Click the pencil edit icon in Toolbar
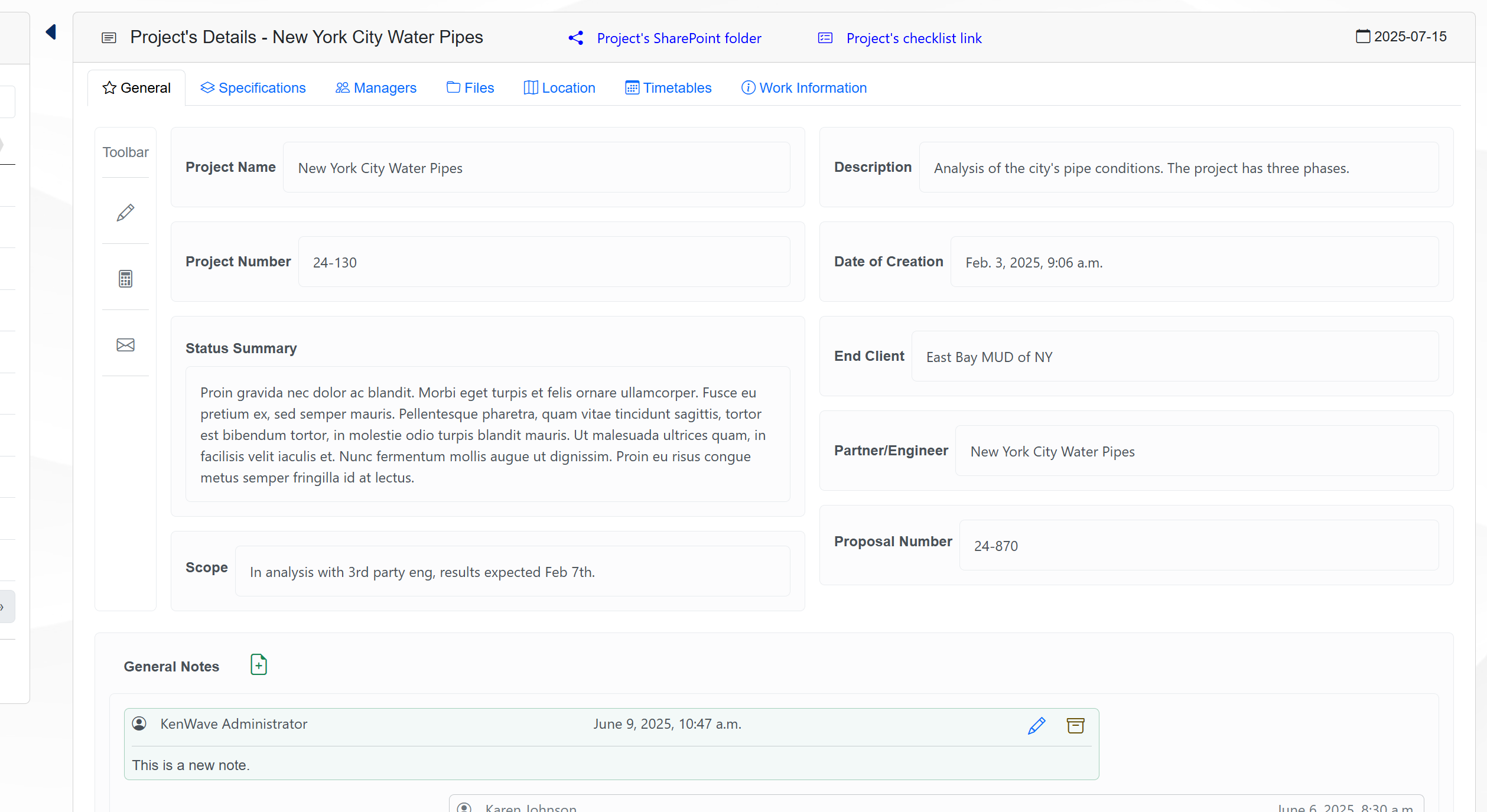 tap(125, 213)
